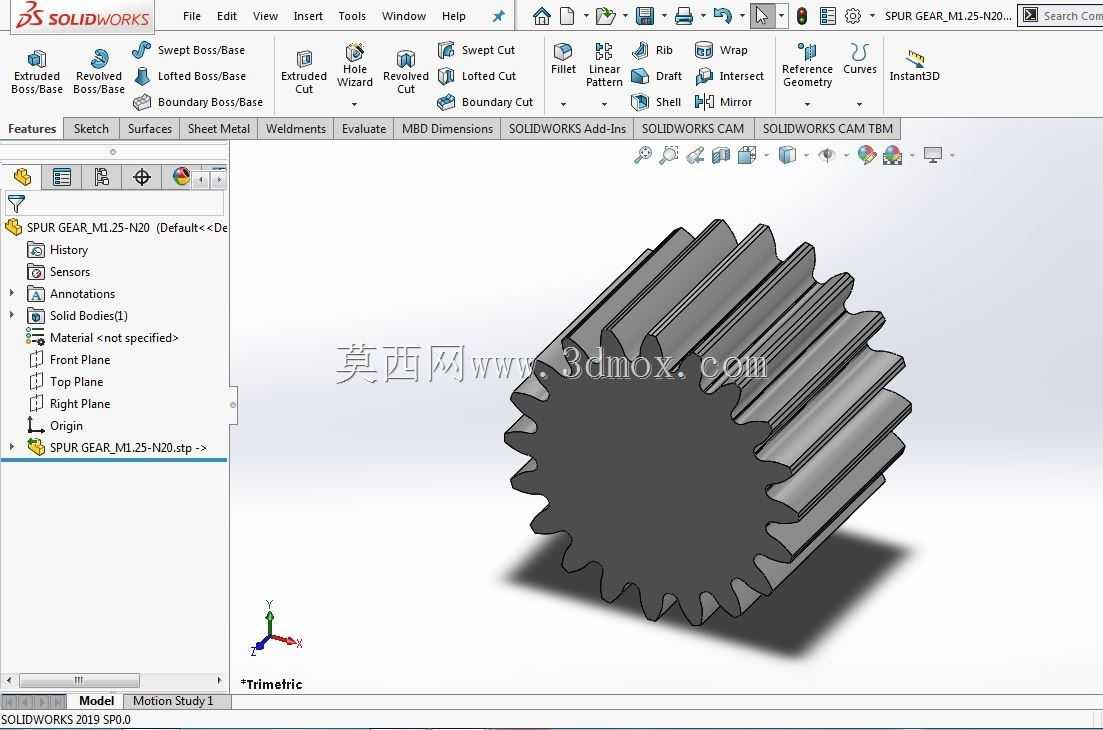The image size is (1103, 730).
Task: Click the Apply Scene icon
Action: point(893,155)
